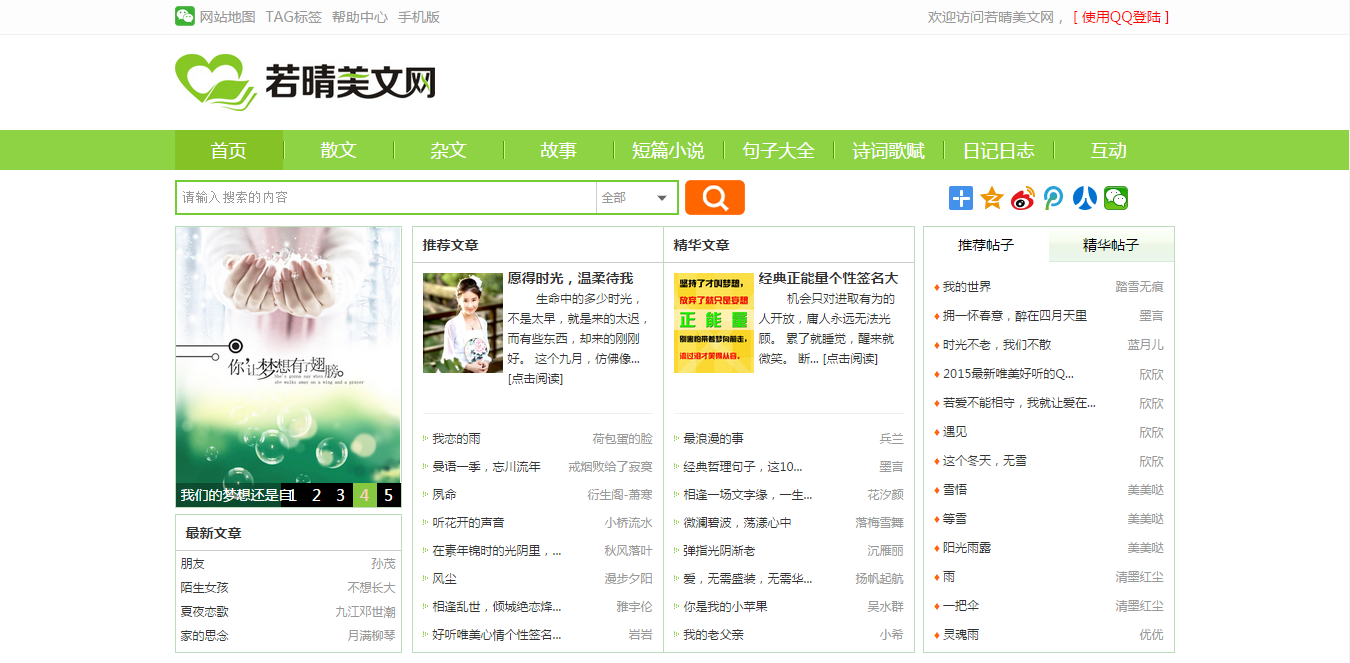Share via the WeChat icon beside Renren

[1116, 198]
